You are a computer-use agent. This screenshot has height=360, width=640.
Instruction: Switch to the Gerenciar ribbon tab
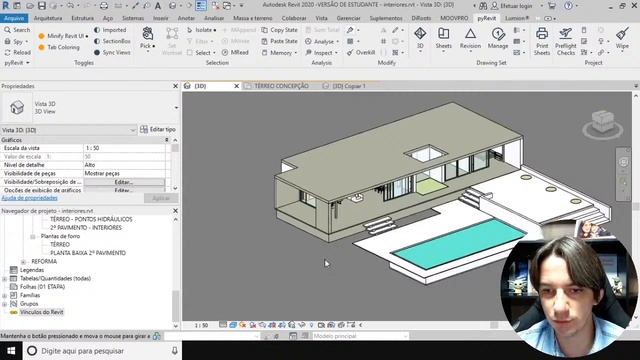pyautogui.click(x=348, y=18)
